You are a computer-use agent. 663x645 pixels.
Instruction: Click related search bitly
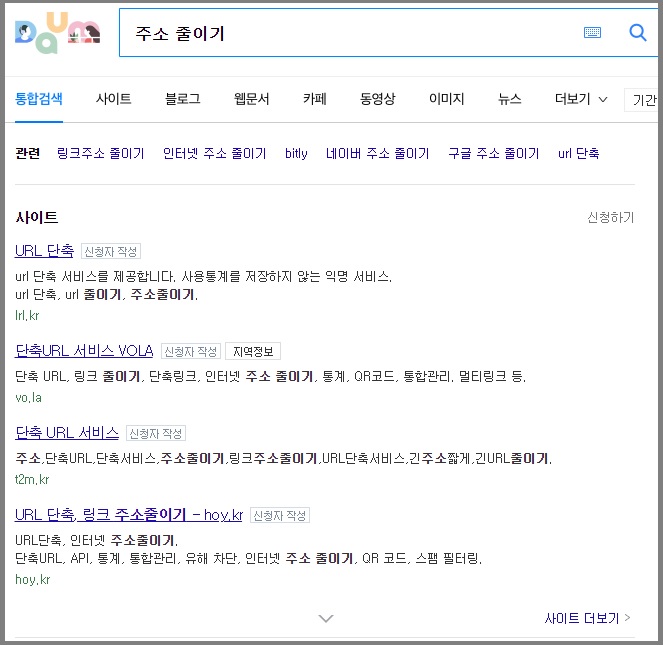296,153
